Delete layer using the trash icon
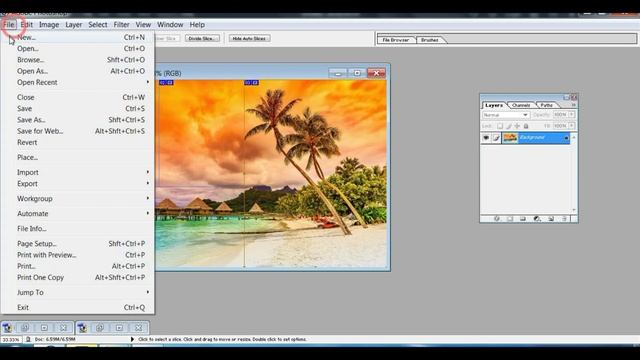The height and width of the screenshot is (360, 640). (x=564, y=219)
